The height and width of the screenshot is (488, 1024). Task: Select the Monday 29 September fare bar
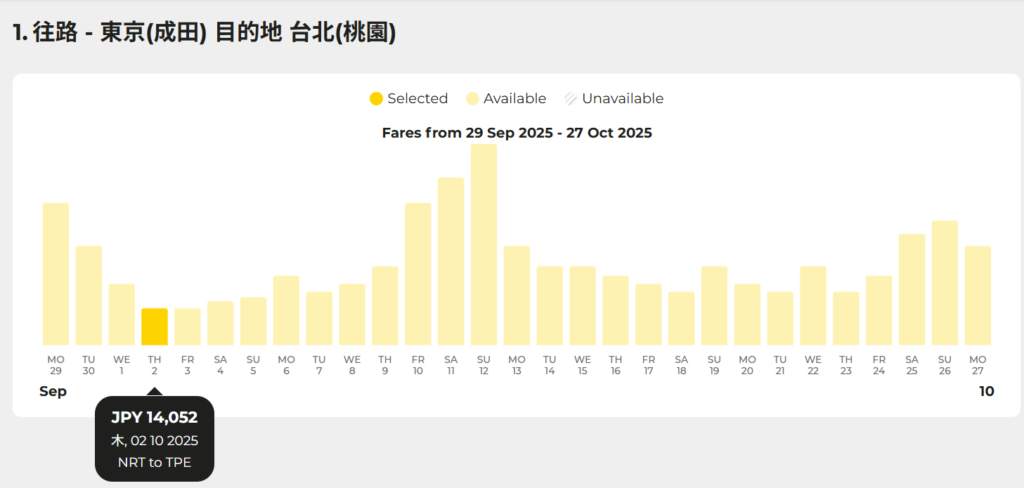[56, 274]
